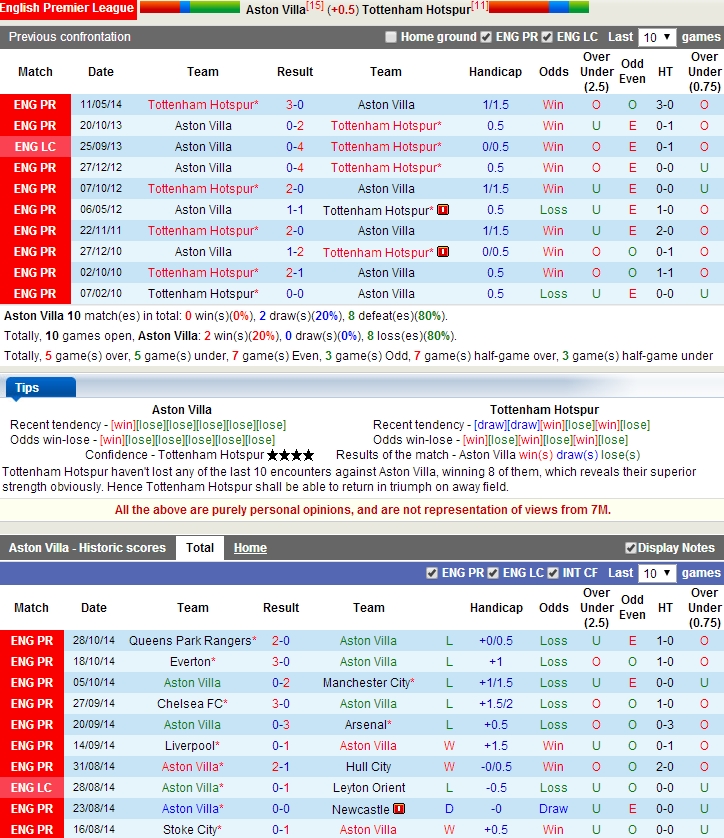Click 1-1 result on 06/05/12 row

(x=294, y=210)
